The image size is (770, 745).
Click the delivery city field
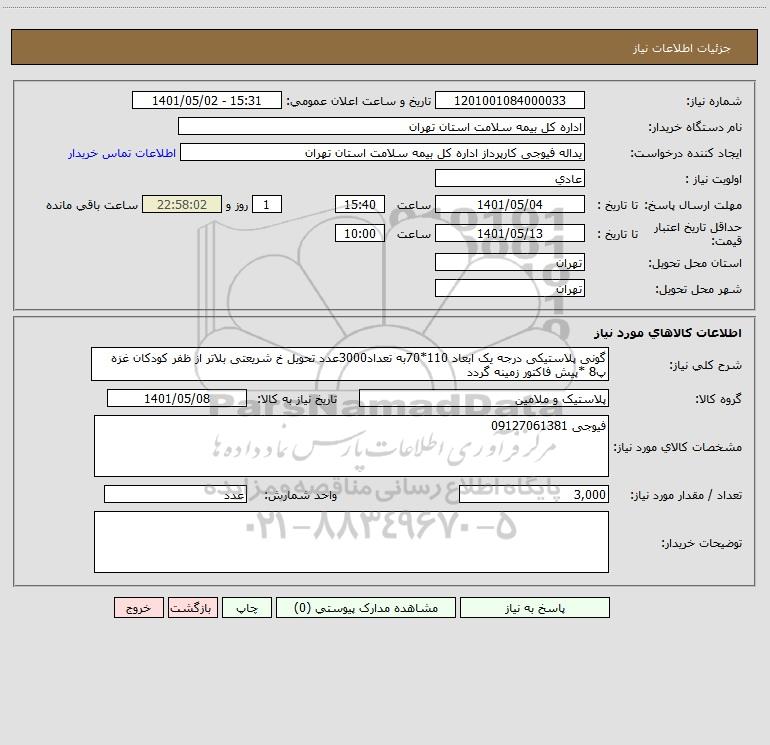[510, 288]
